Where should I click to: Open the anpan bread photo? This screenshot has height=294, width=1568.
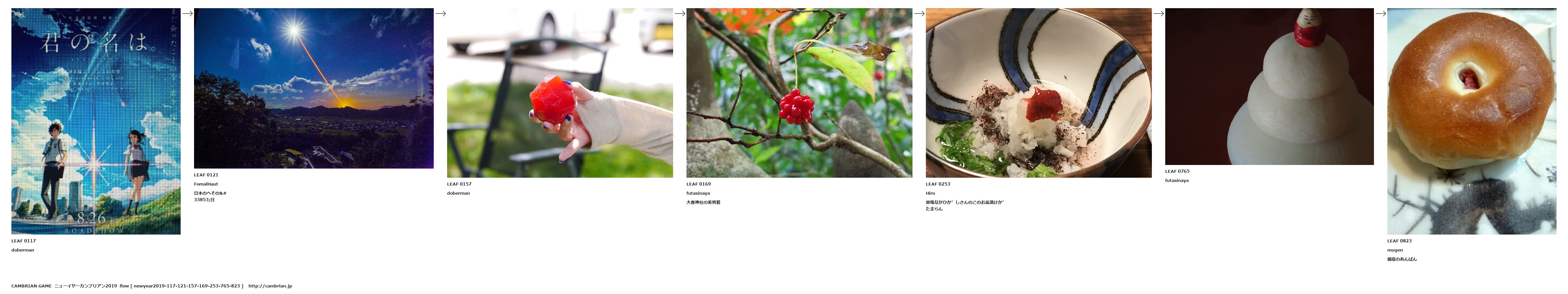point(1471,122)
